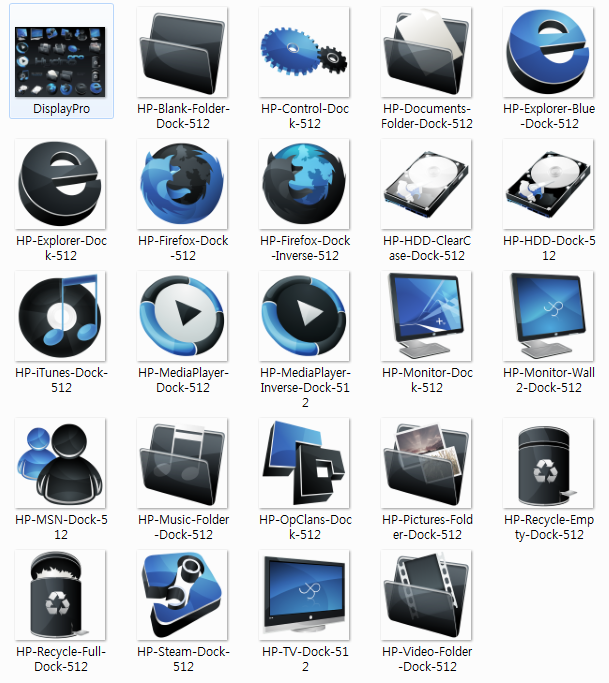Select the HP-HDD-Dock-512 hard drive icon
Image resolution: width=609 pixels, height=683 pixels.
click(548, 184)
